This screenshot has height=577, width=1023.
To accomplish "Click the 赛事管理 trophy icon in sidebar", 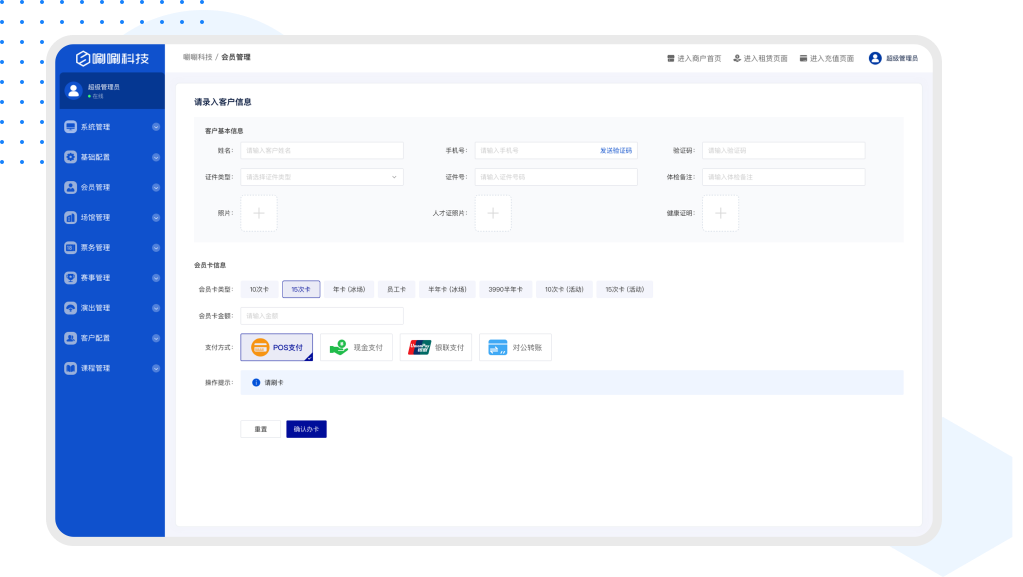I will (x=70, y=277).
